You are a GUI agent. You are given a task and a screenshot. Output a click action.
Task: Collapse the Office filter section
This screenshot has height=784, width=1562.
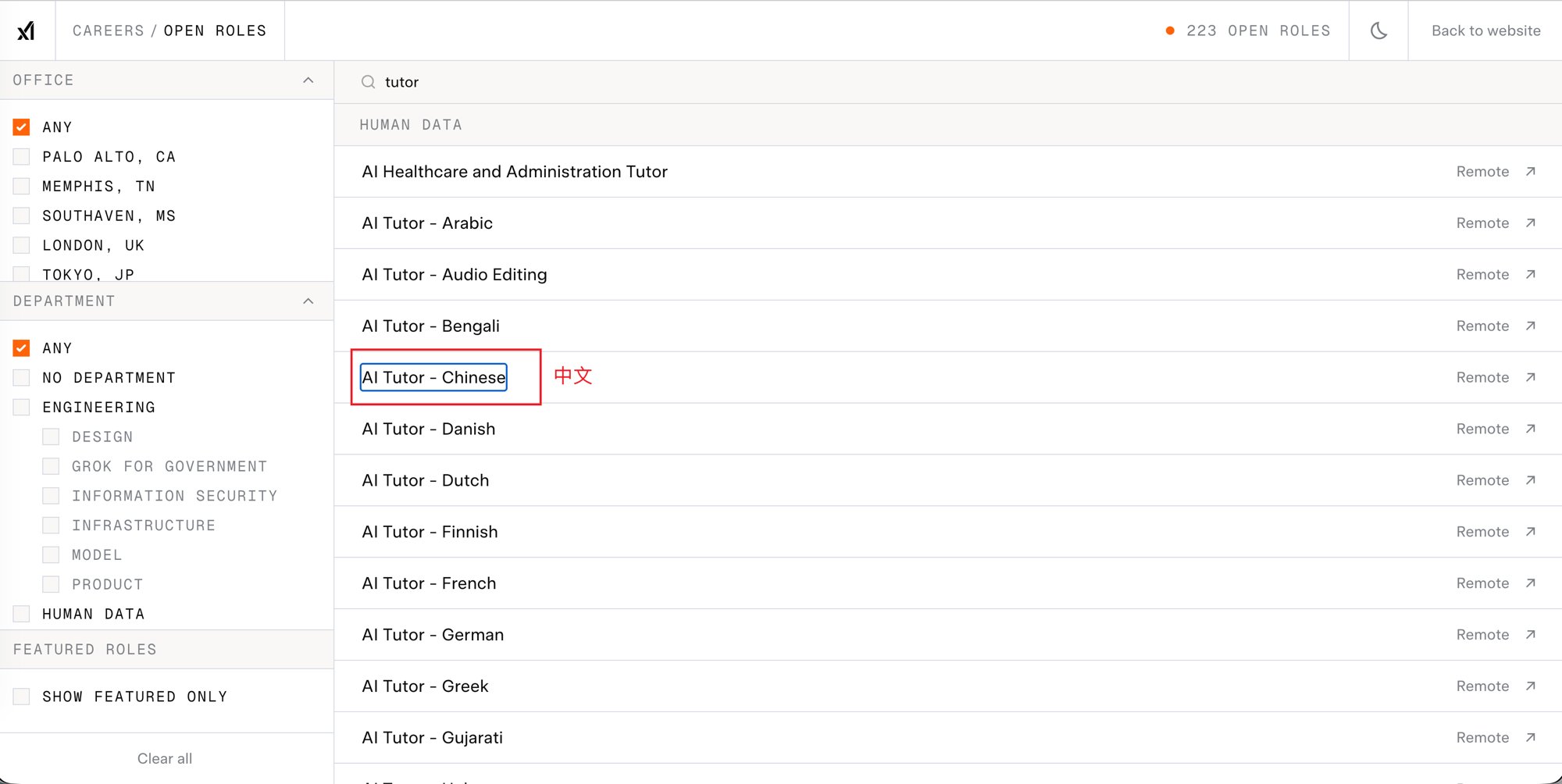308,80
